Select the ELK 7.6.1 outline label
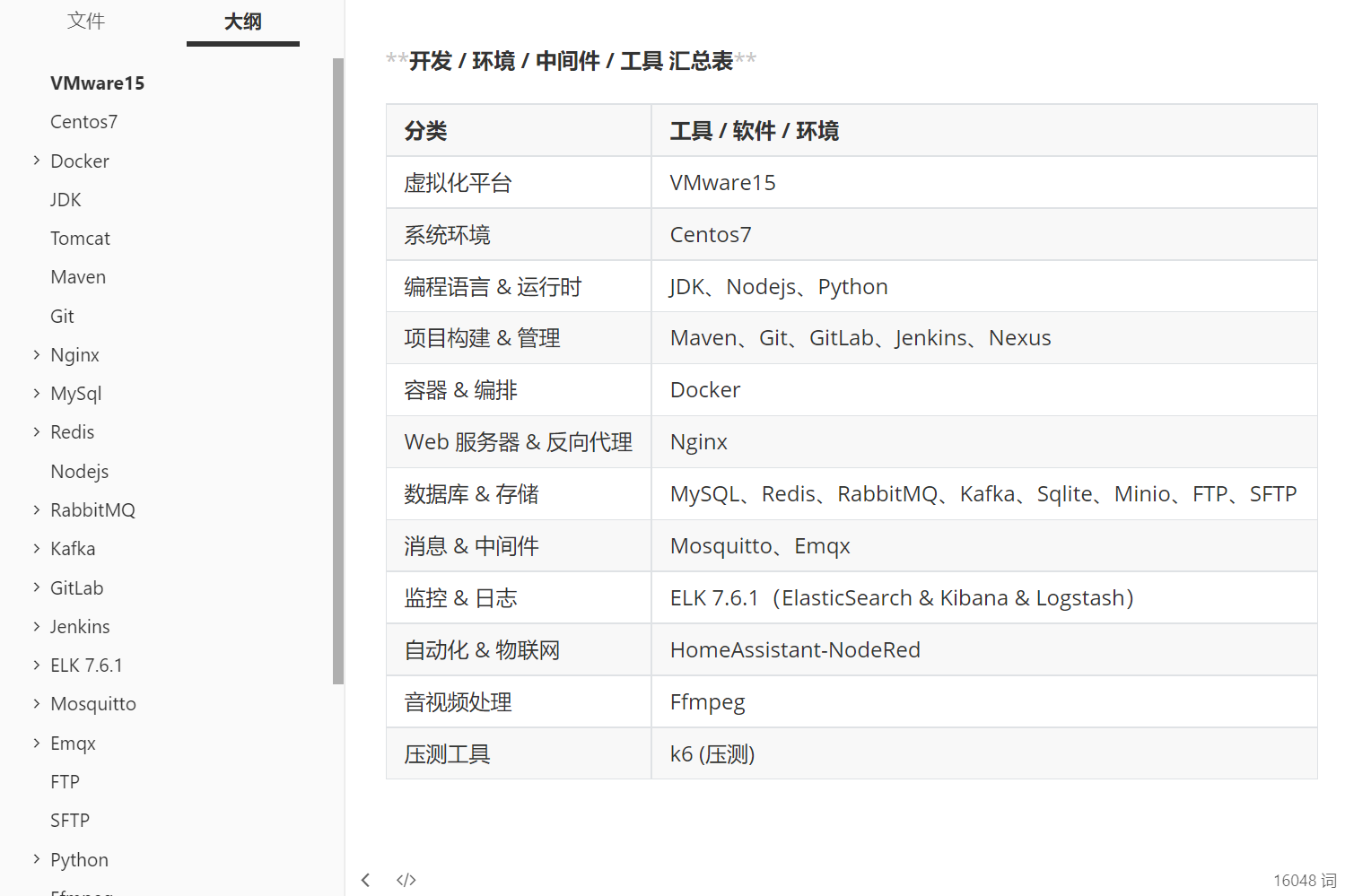 (x=86, y=665)
